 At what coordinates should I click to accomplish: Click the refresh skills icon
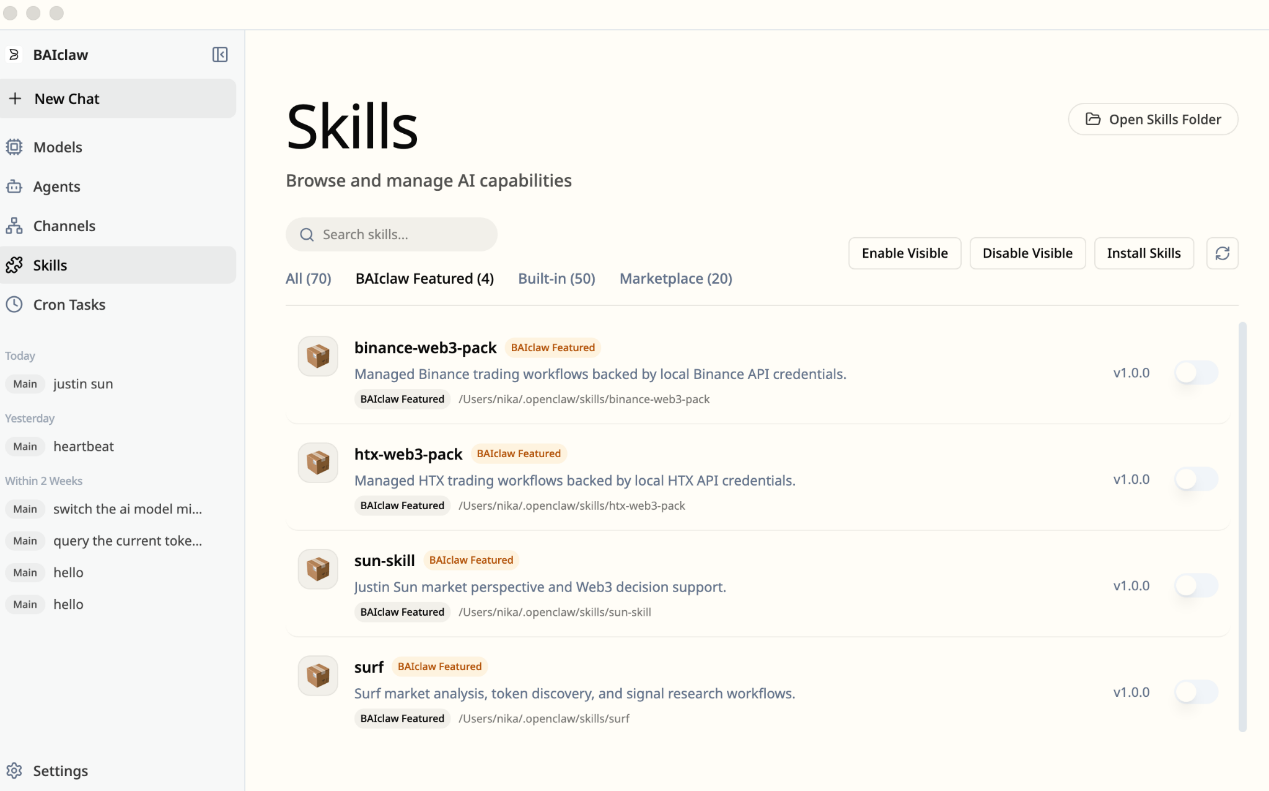[x=1222, y=253]
